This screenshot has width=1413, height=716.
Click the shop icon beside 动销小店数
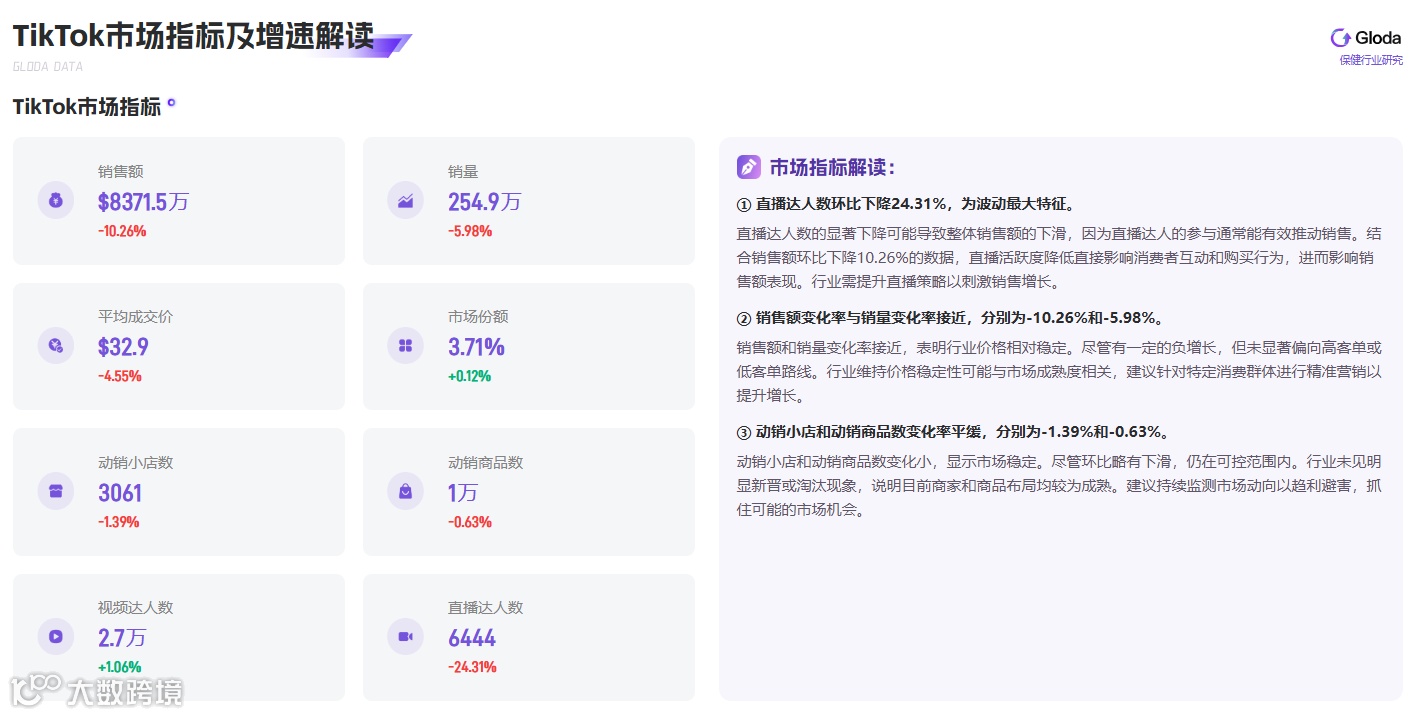(x=56, y=491)
